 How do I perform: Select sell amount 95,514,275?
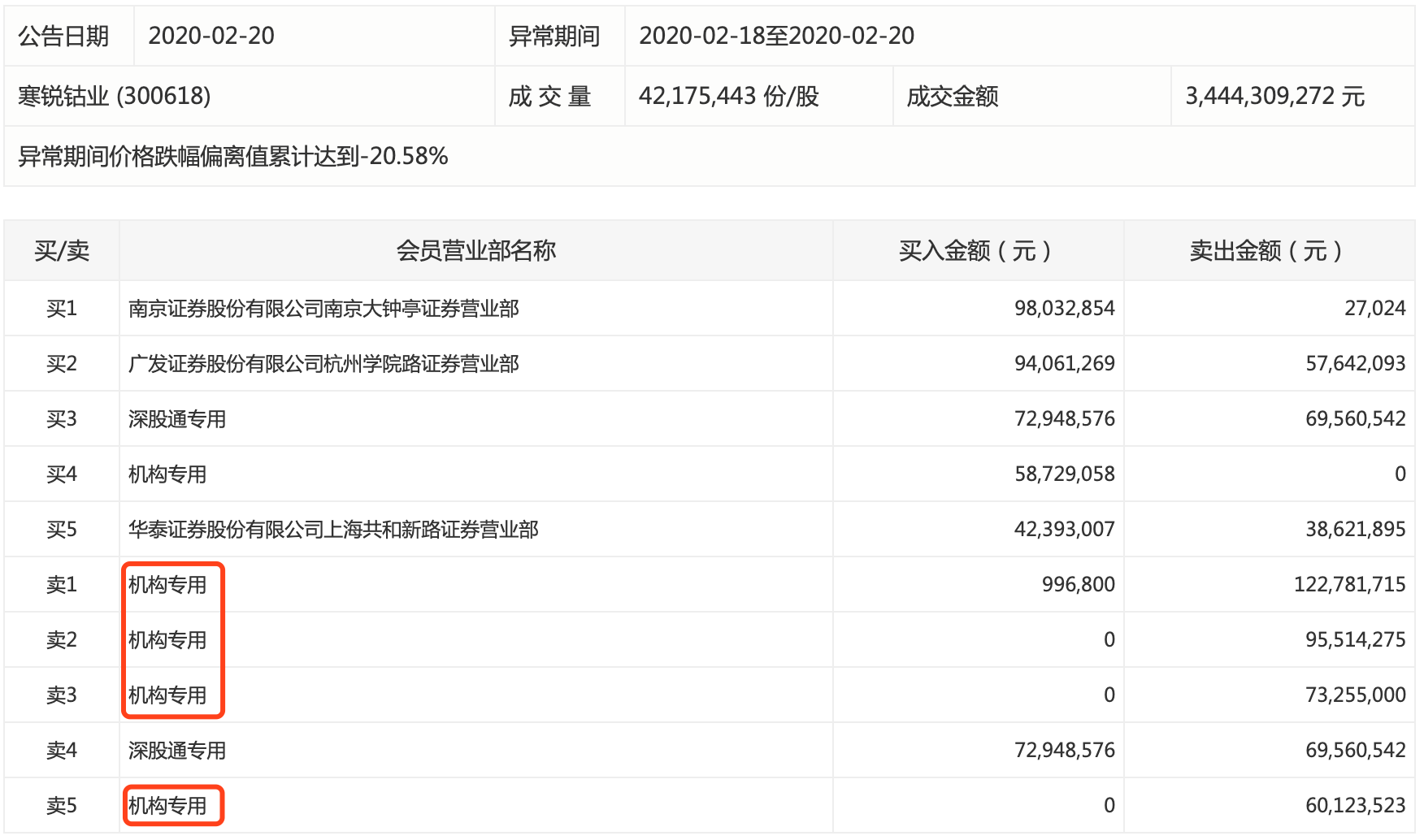[x=1356, y=639]
